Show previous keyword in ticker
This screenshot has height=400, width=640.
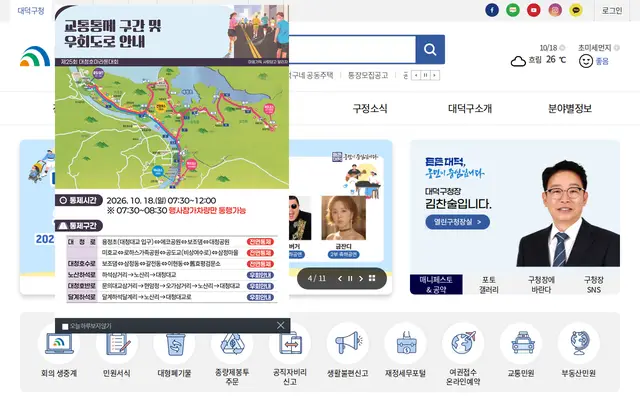coord(416,75)
